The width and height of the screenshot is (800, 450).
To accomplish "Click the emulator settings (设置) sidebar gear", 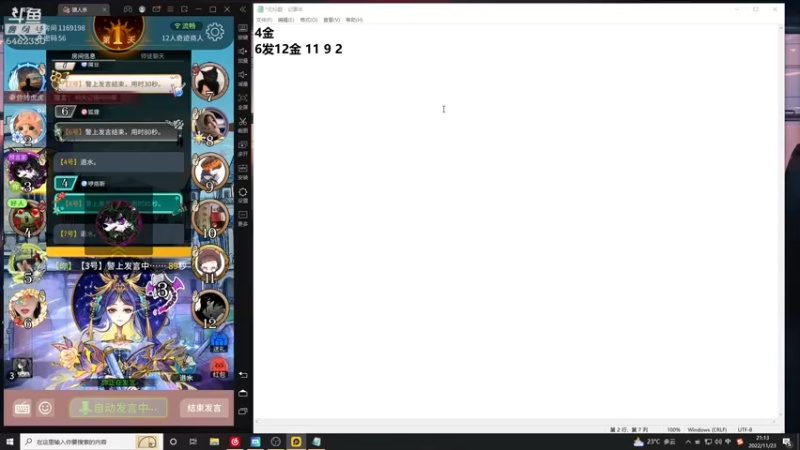I will click(x=243, y=195).
